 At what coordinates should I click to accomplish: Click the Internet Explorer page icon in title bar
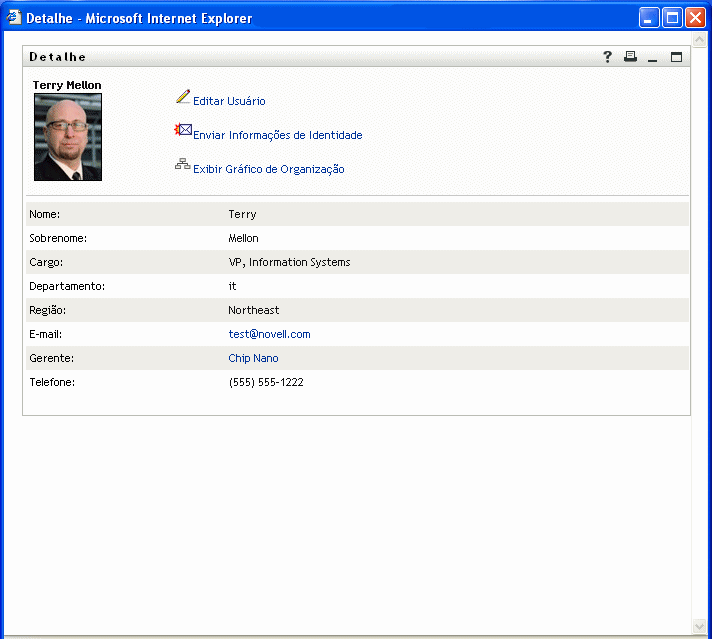(x=14, y=17)
